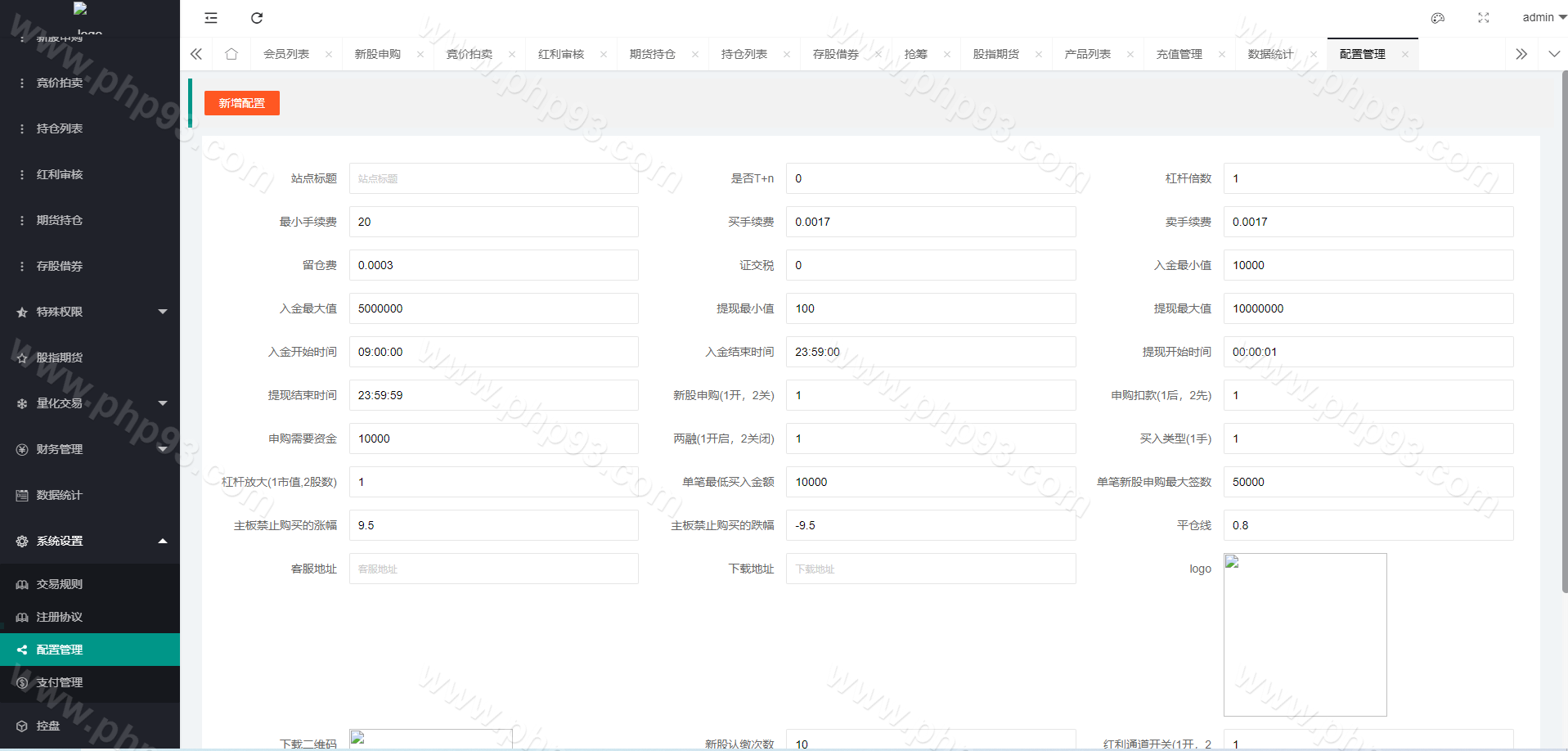Click the 站点标题 input field
Viewport: 1568px width, 751px height.
tap(493, 178)
